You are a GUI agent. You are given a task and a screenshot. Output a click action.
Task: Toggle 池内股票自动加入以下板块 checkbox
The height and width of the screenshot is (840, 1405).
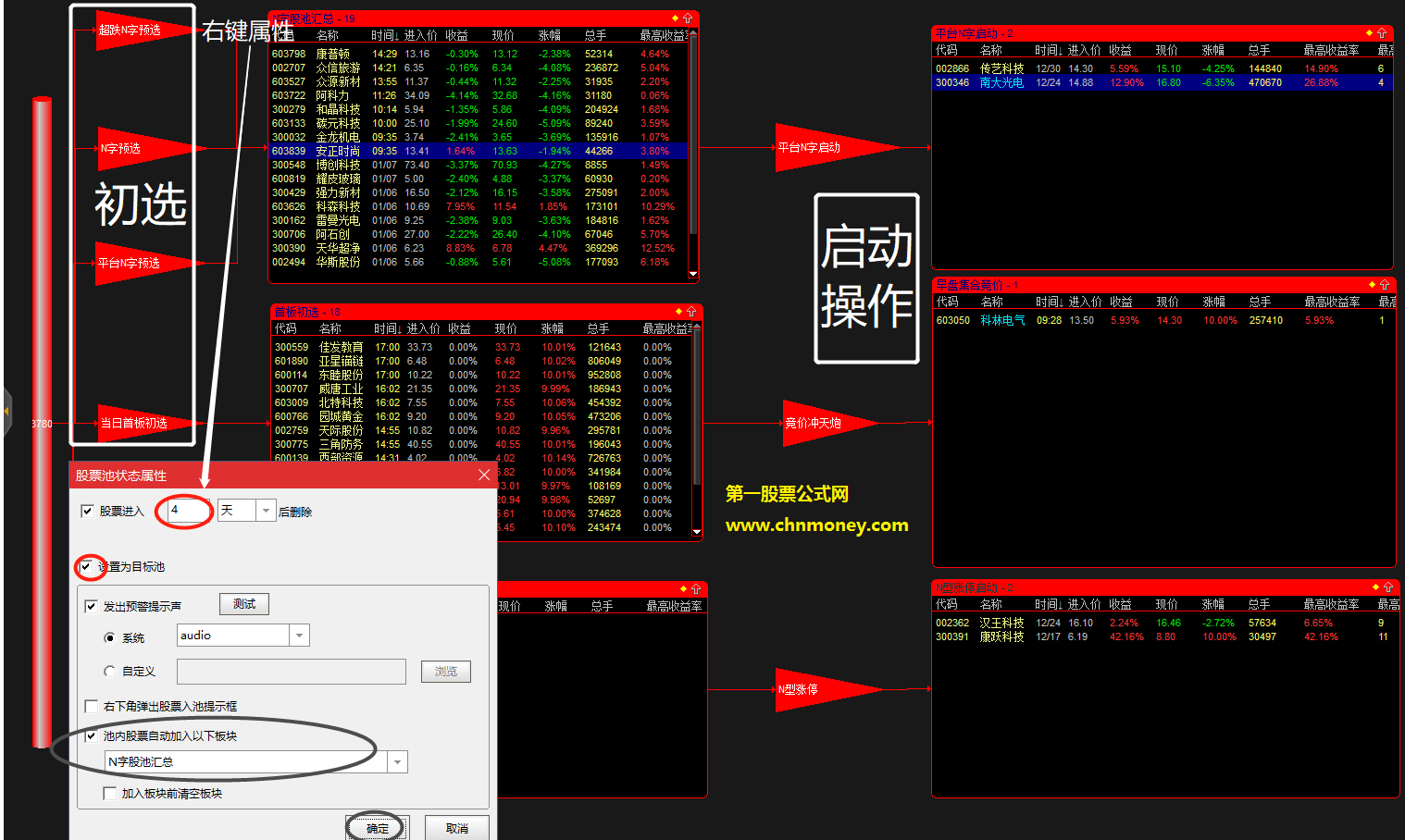[91, 735]
